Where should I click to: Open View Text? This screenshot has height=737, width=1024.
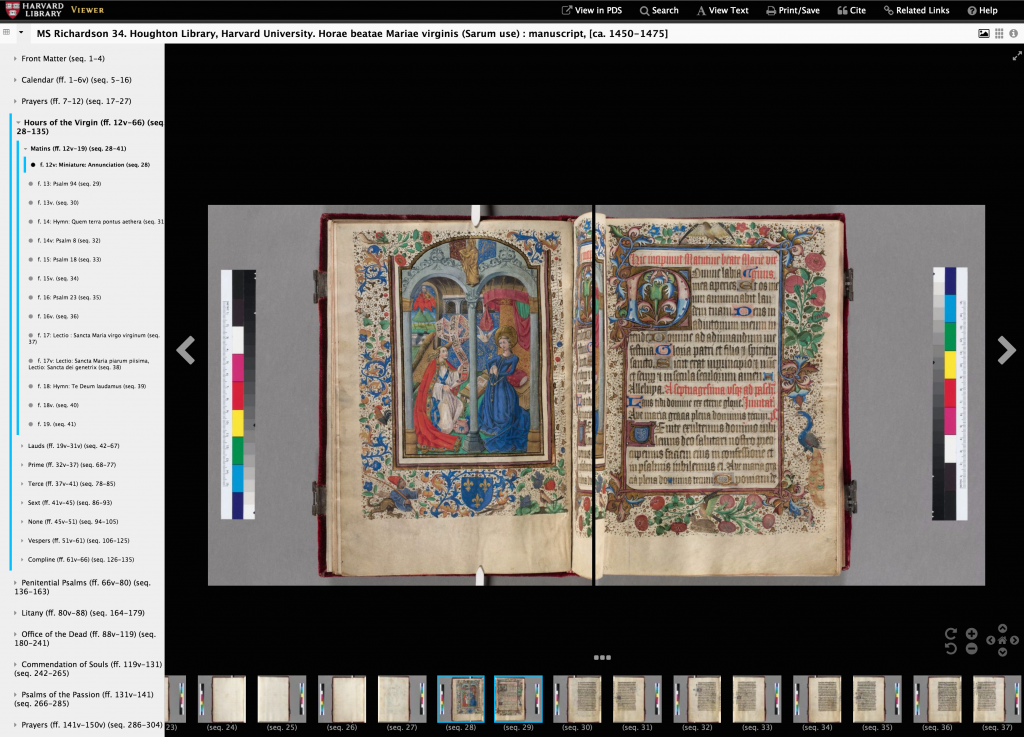point(722,10)
